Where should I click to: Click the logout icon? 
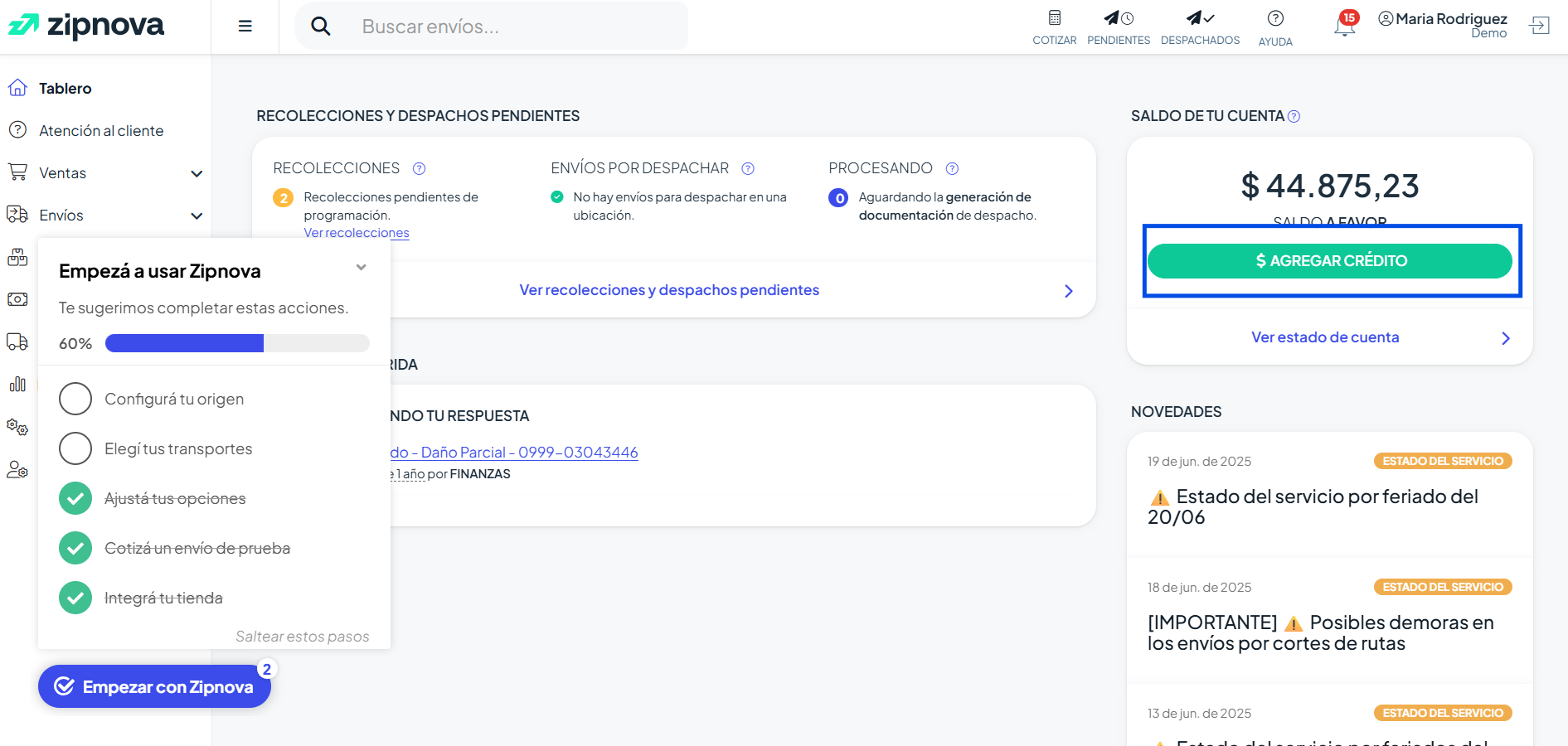coord(1540,26)
